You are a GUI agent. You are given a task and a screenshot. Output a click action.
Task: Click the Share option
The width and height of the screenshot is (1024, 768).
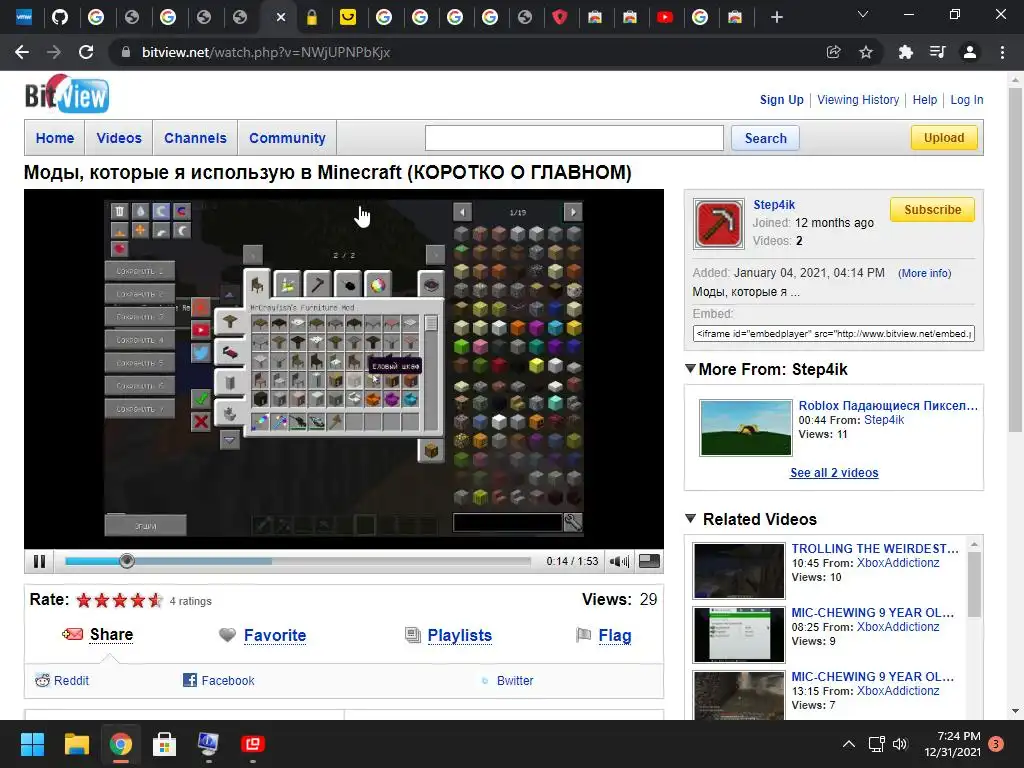[x=111, y=634]
